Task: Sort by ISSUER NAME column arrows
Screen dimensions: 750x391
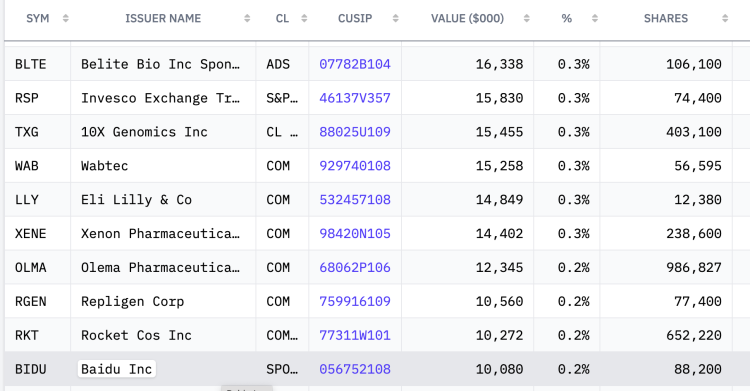Action: pyautogui.click(x=247, y=19)
